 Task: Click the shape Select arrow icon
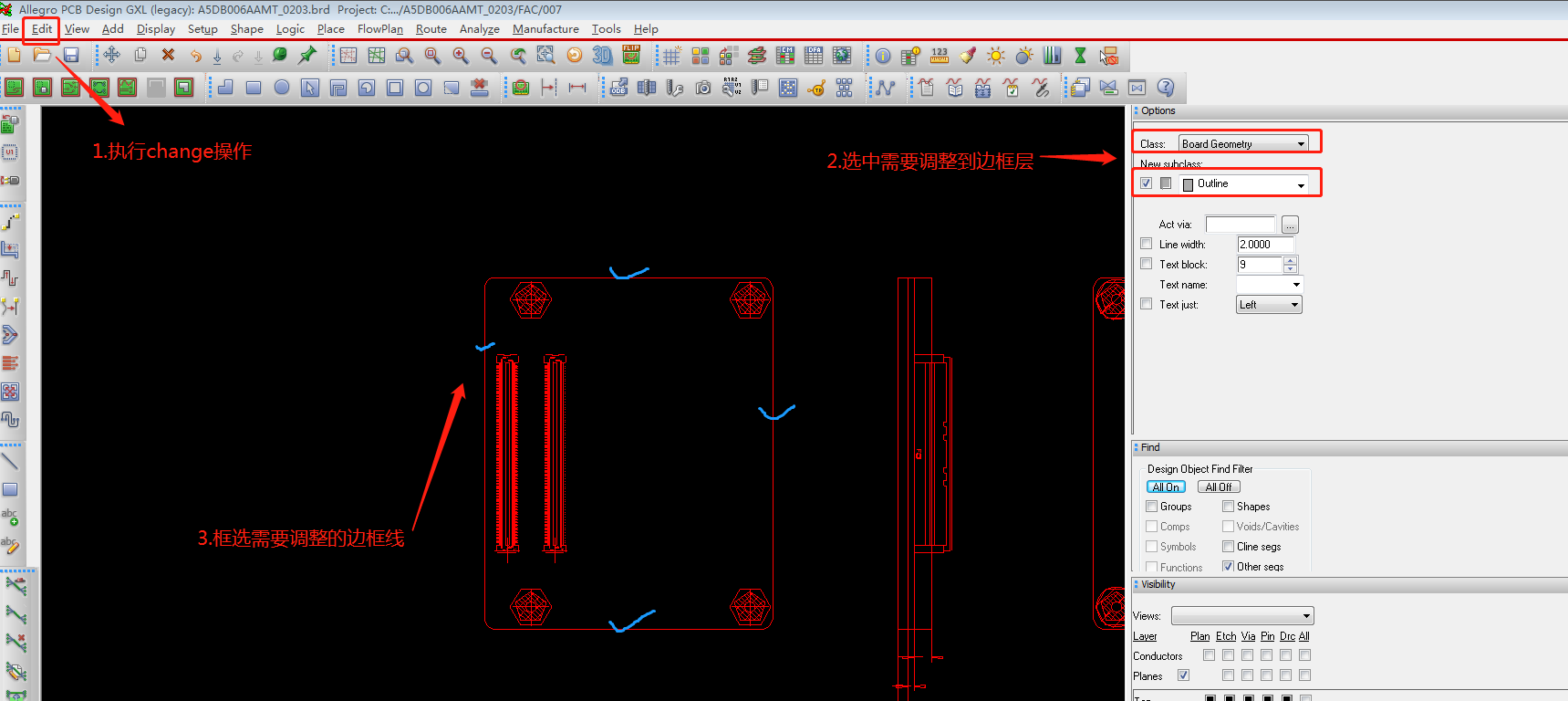(x=310, y=88)
